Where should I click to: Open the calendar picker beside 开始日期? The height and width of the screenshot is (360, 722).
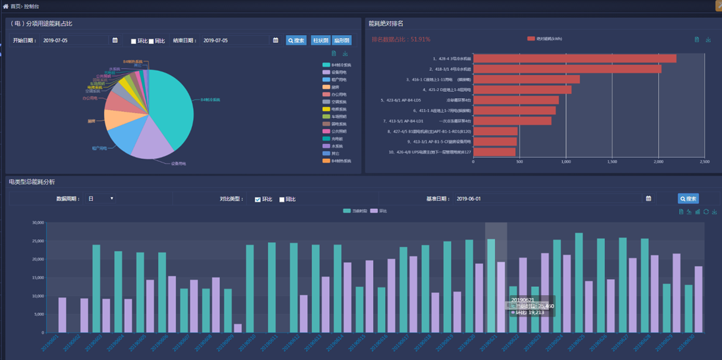pos(115,41)
